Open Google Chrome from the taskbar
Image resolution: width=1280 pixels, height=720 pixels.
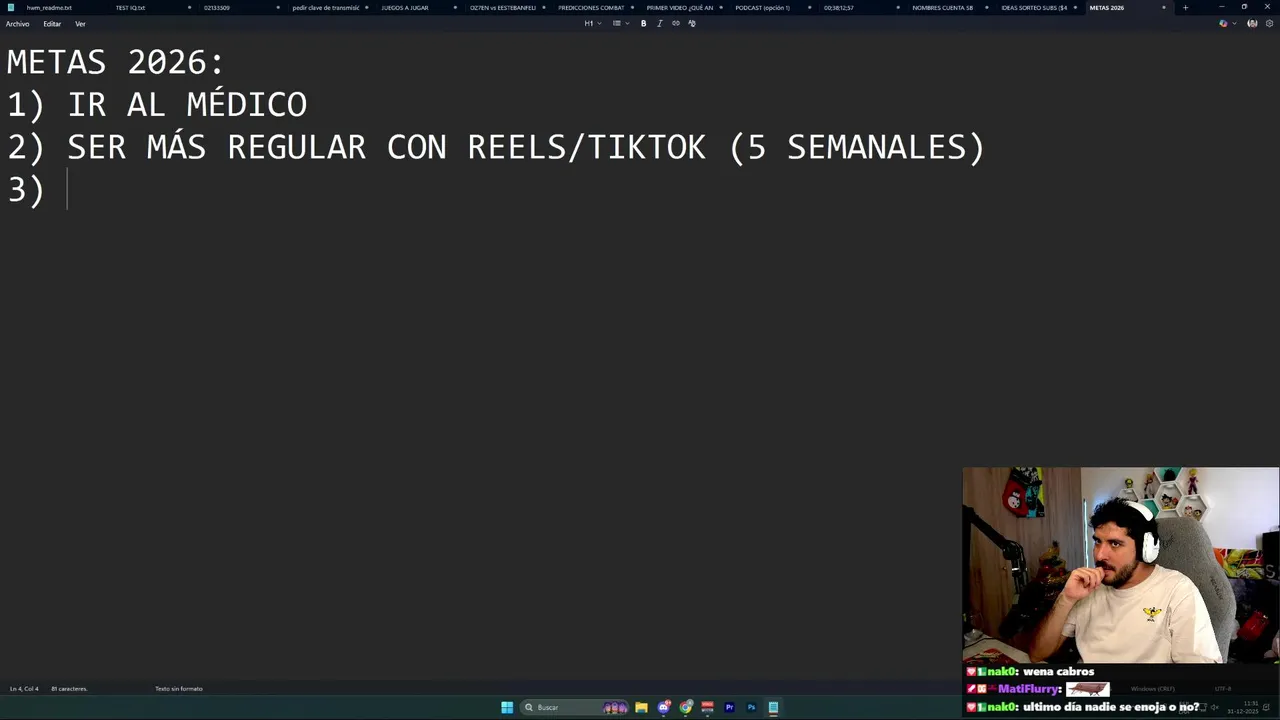tap(686, 708)
